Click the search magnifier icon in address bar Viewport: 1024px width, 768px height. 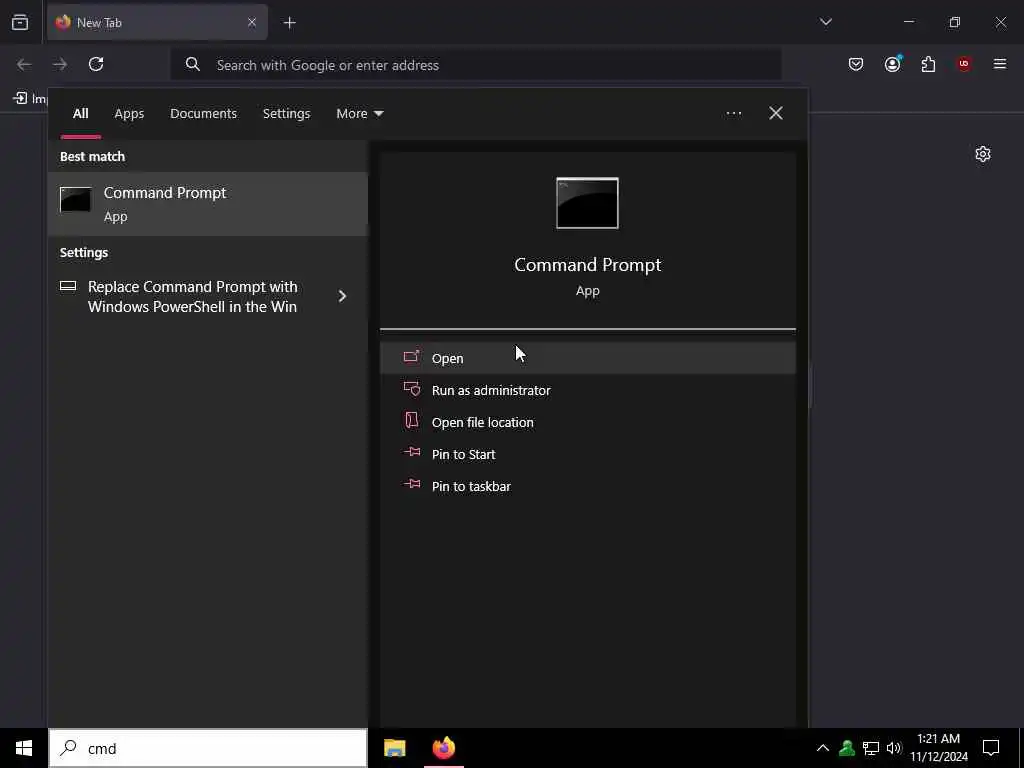click(x=193, y=64)
